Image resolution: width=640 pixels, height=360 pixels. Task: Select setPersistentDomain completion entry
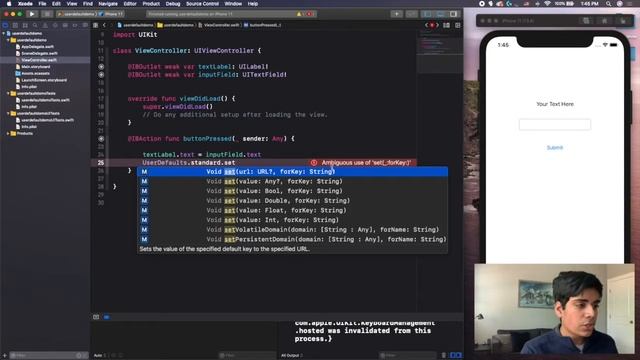(292, 239)
